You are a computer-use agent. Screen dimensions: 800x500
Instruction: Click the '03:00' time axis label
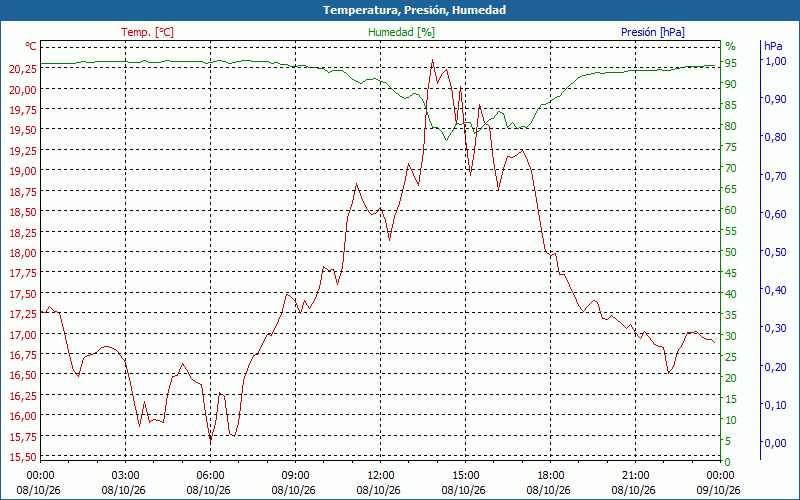coord(125,476)
